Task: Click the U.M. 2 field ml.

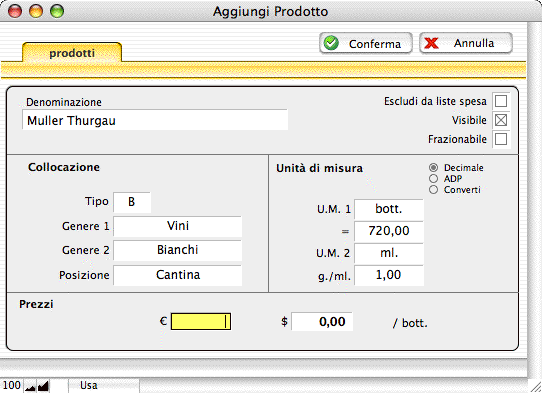Action: pos(389,254)
